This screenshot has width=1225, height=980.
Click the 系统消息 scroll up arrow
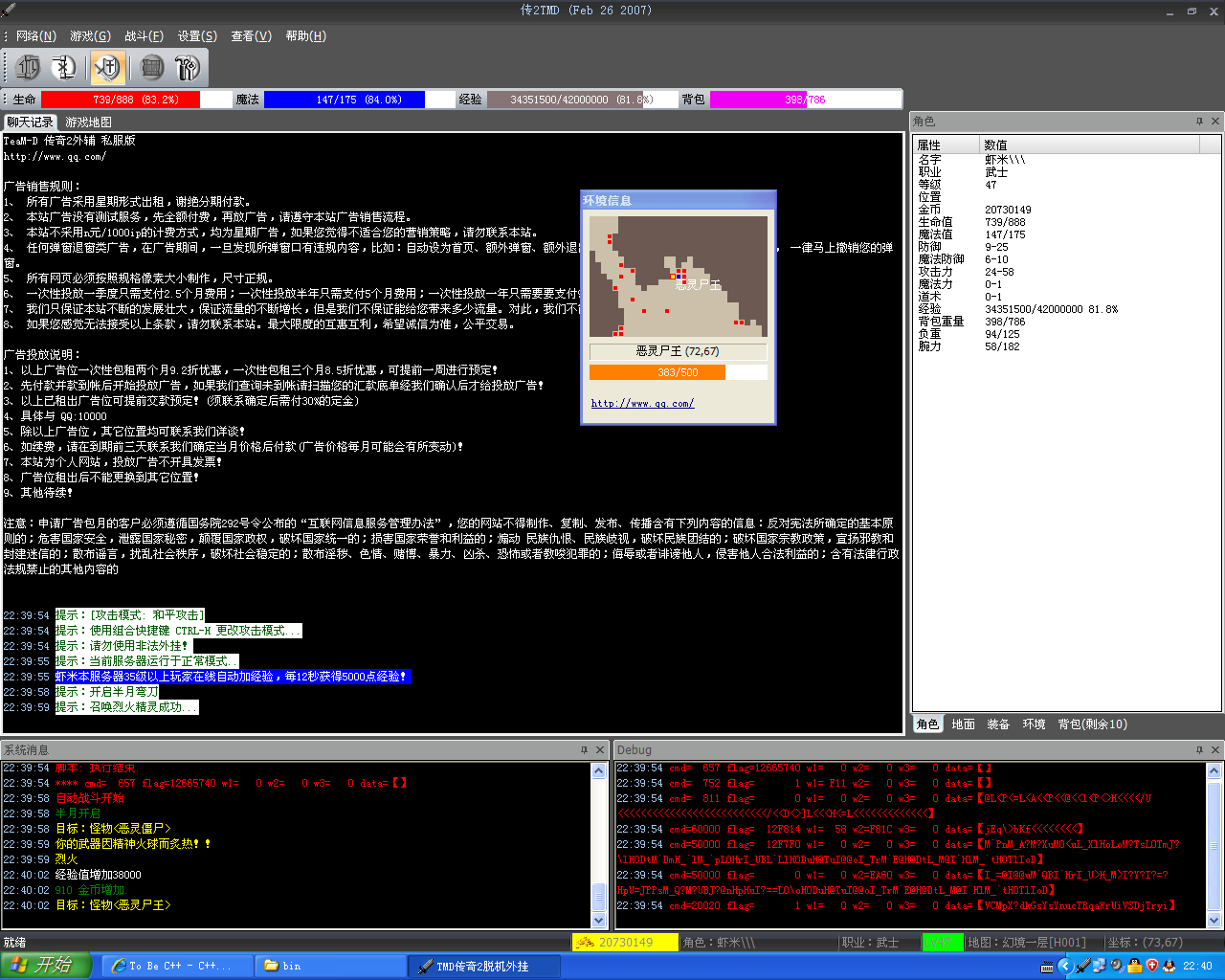tap(599, 770)
